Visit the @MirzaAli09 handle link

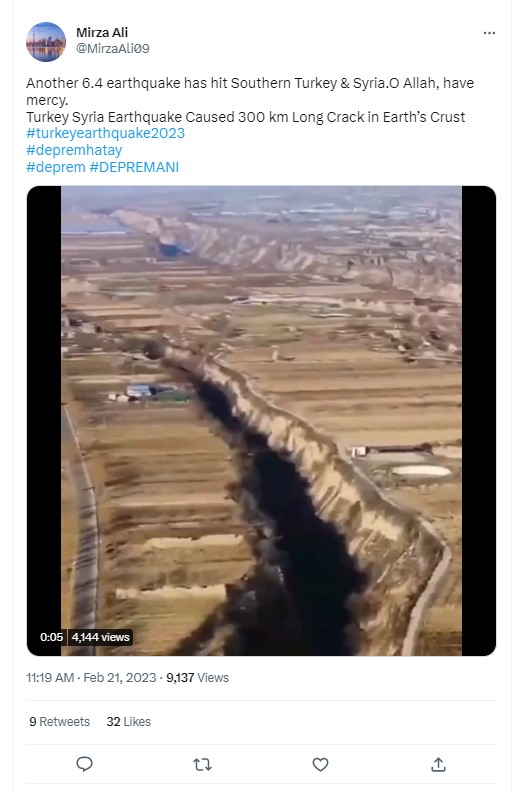click(113, 48)
